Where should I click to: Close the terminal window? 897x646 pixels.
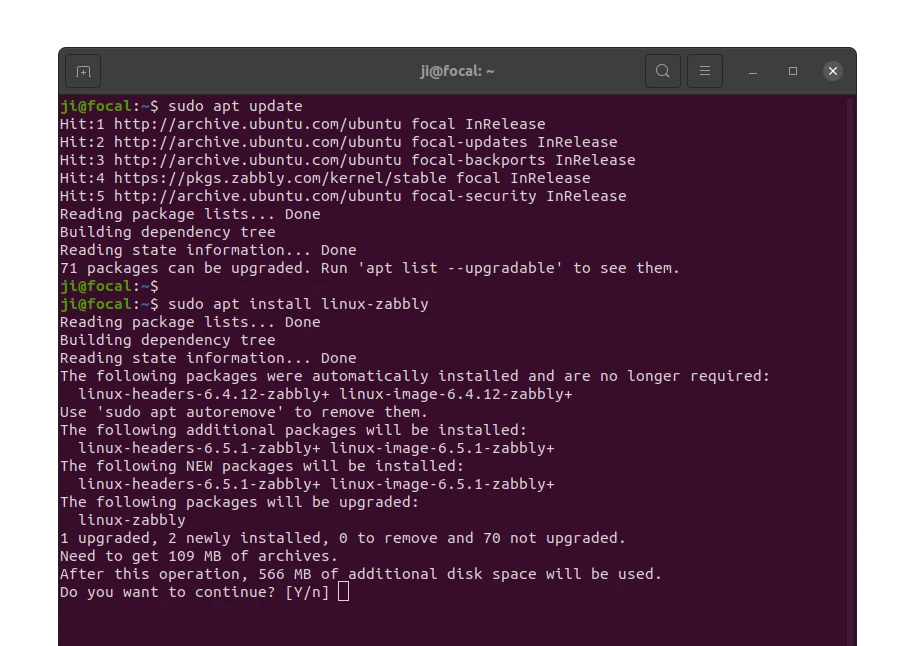[x=832, y=71]
